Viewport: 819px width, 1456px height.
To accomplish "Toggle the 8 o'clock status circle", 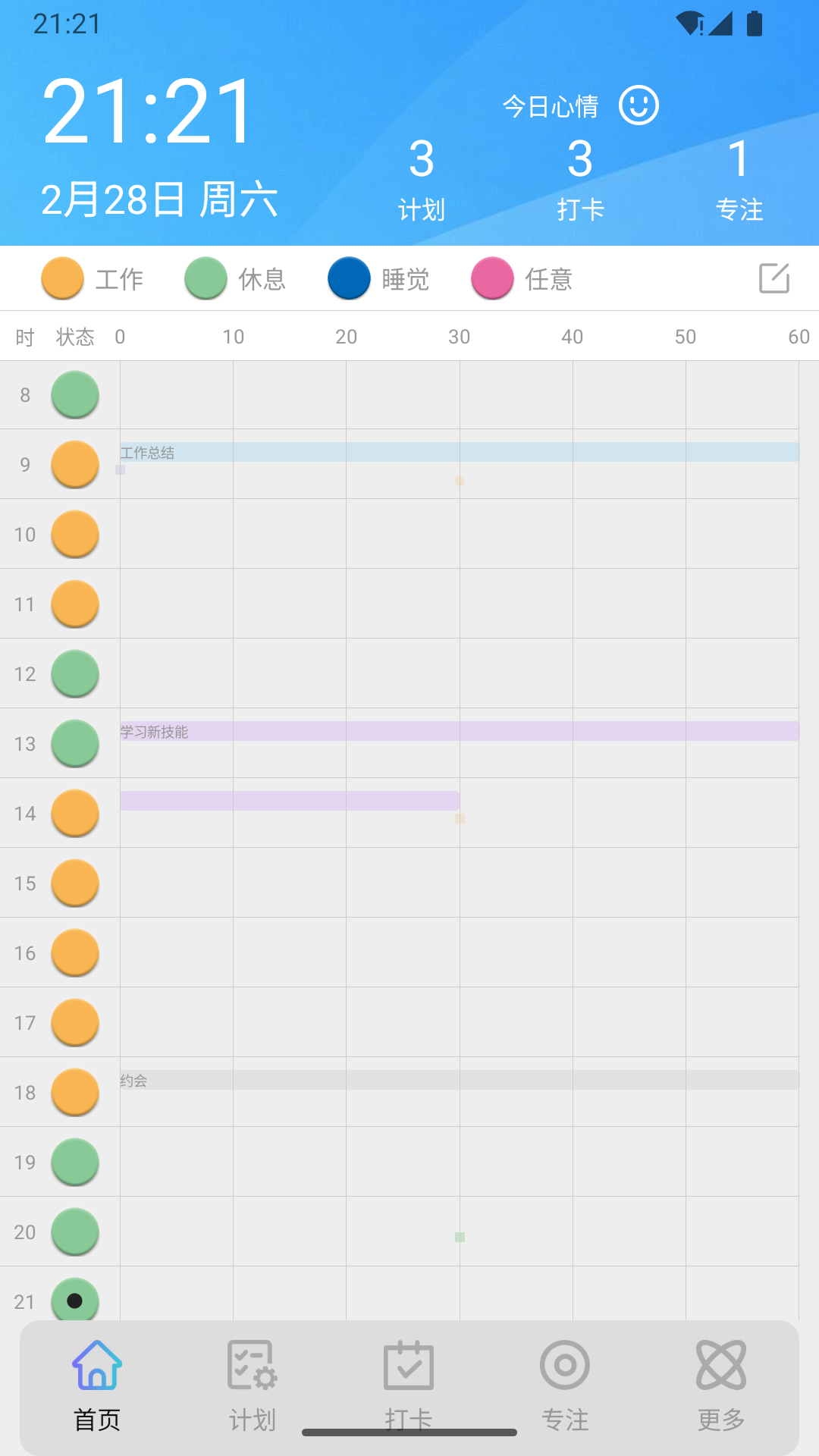I will (75, 394).
